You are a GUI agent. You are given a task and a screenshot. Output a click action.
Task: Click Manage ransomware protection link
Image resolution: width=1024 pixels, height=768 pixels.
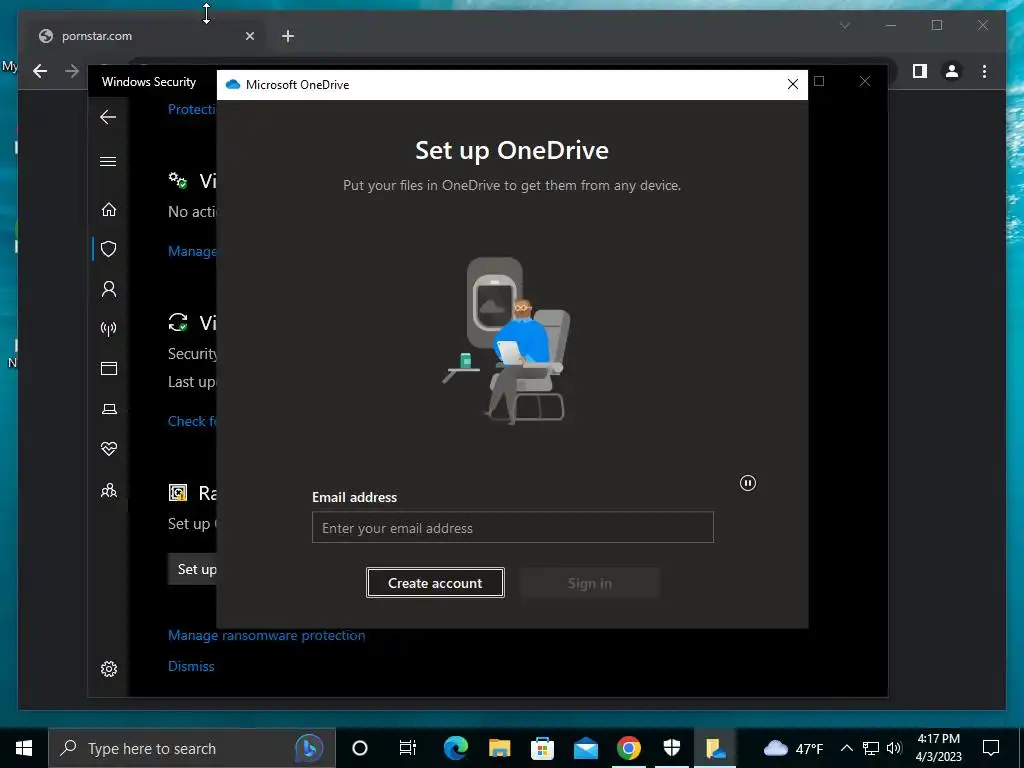click(266, 635)
